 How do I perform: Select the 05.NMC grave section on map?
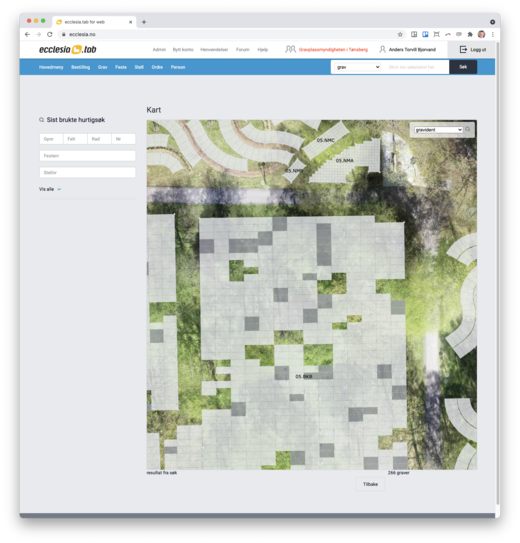[325, 140]
